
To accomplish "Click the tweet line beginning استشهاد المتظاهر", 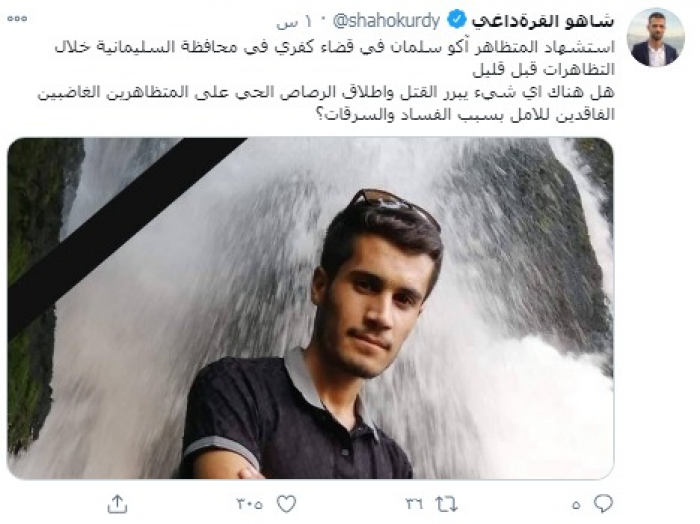I will 335,47.
